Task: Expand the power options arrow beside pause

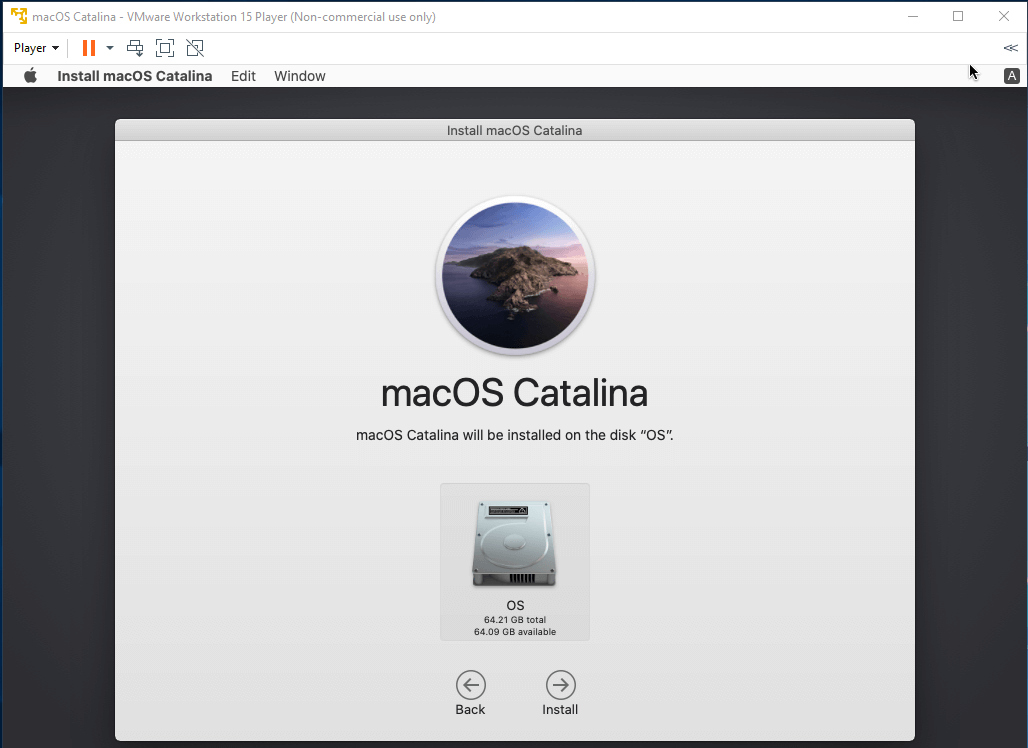Action: pos(109,48)
